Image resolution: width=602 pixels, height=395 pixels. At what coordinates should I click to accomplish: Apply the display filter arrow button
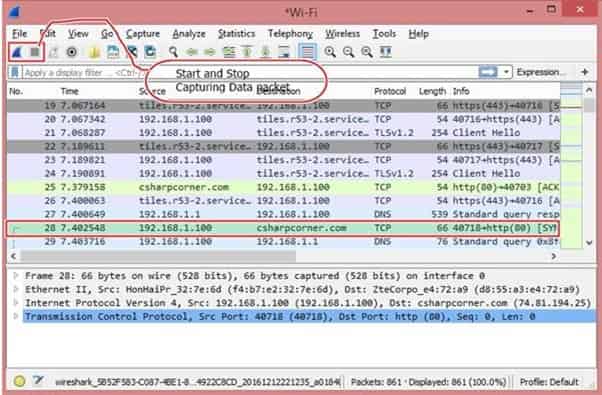(x=488, y=72)
